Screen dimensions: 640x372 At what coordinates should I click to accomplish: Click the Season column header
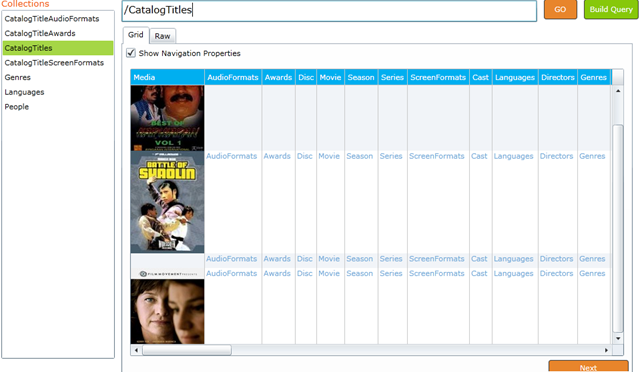point(361,77)
